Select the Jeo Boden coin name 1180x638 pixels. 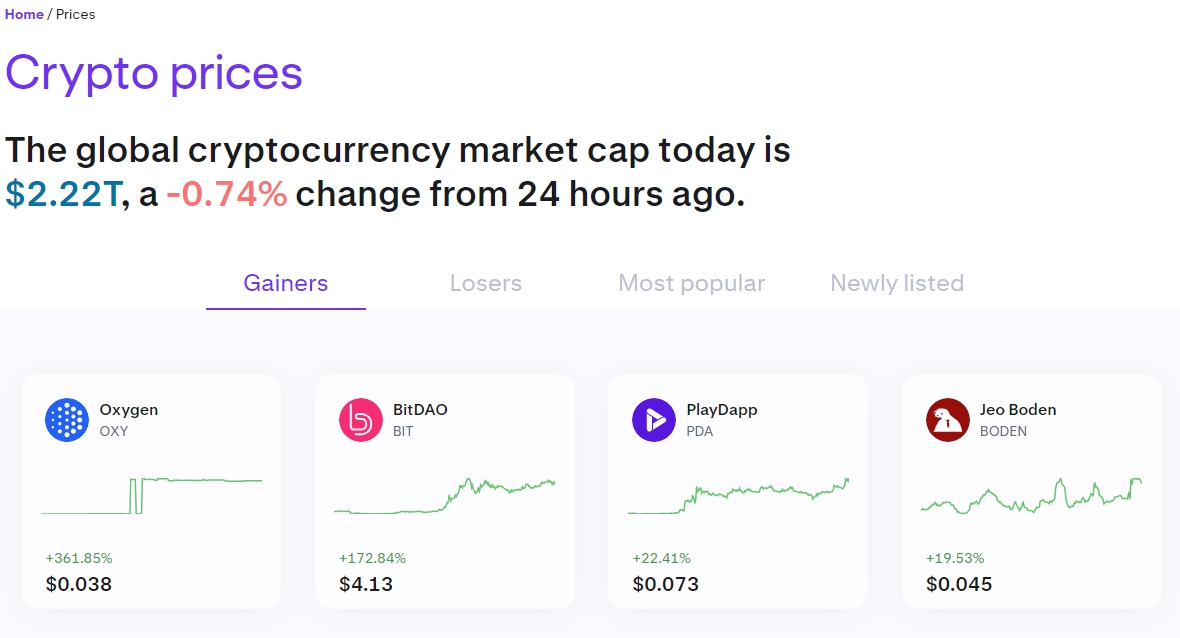pos(1018,410)
